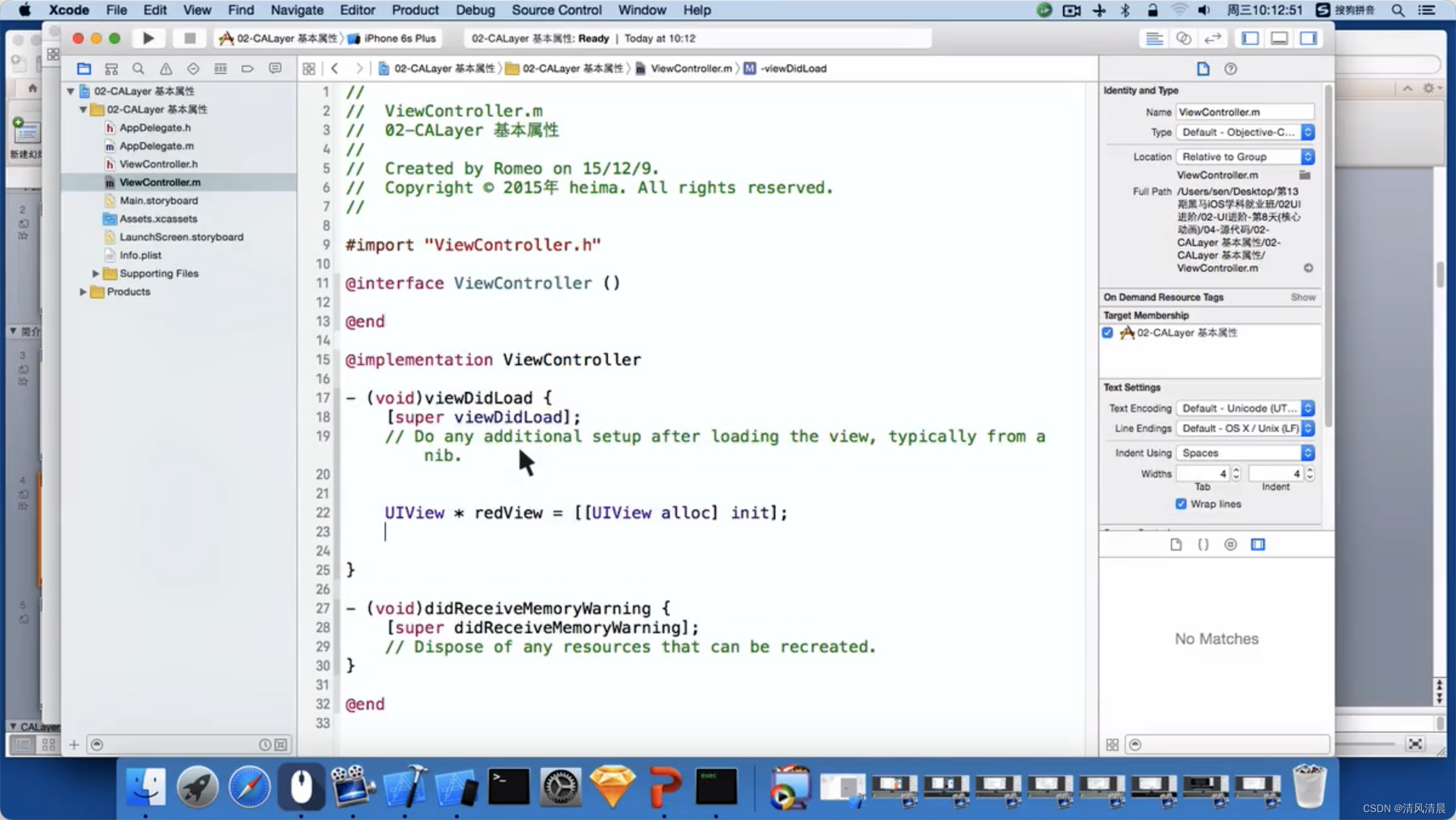Viewport: 1456px width, 820px height.
Task: Open the Indent Using dropdown
Action: [1245, 452]
